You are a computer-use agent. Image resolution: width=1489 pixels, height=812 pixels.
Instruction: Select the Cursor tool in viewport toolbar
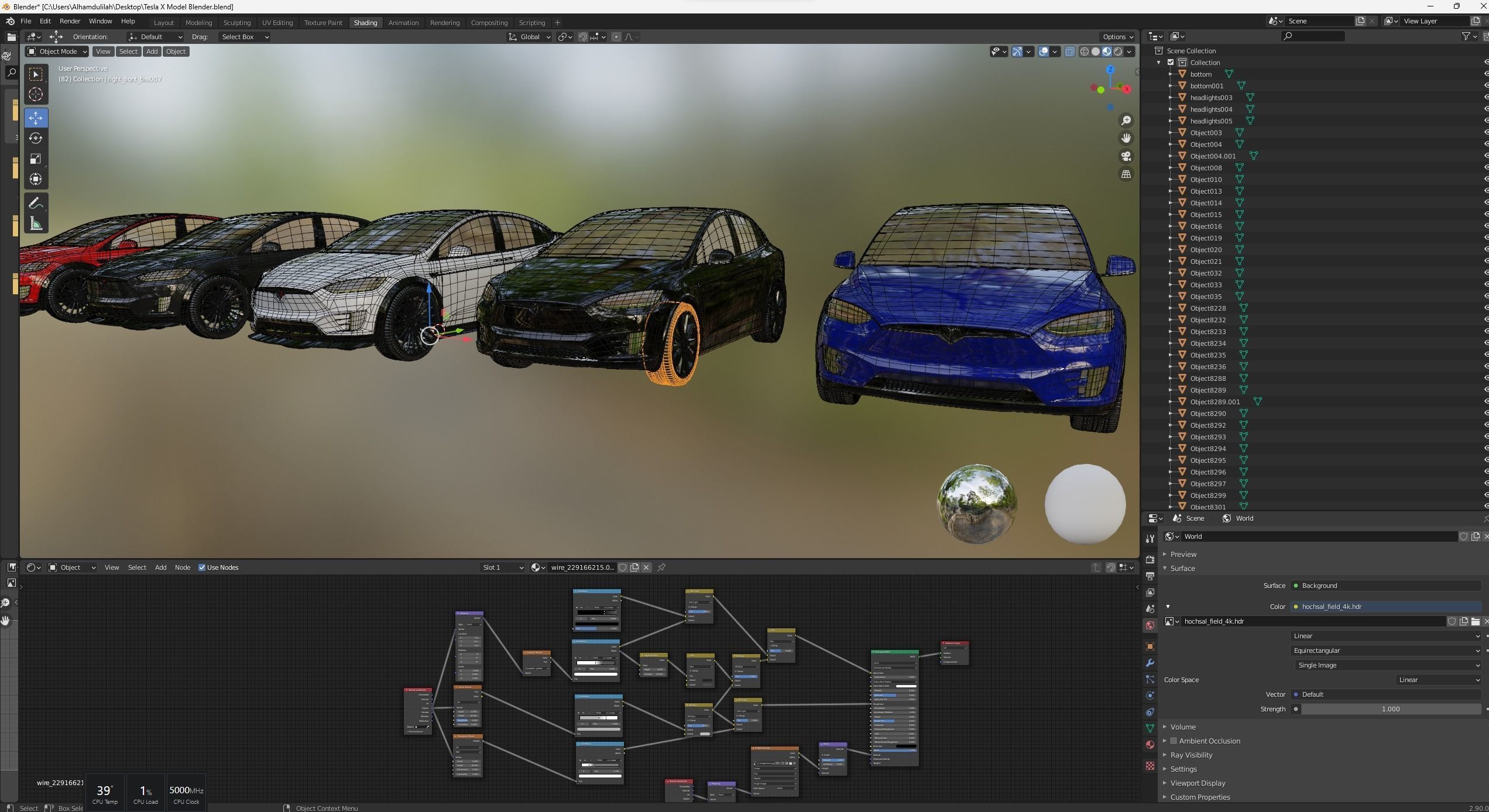click(36, 94)
